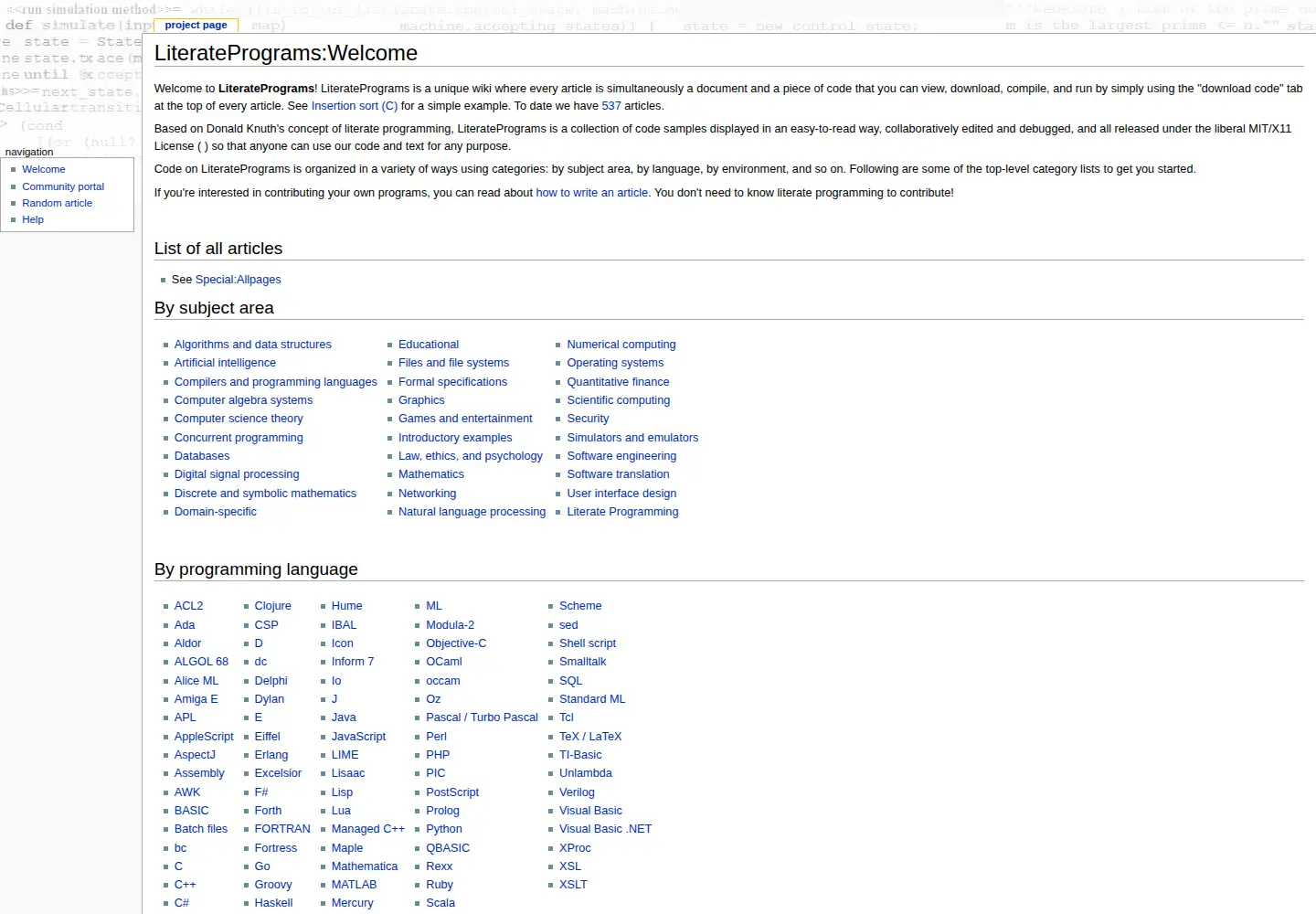Image resolution: width=1316 pixels, height=914 pixels.
Task: Go to the Community portal
Action: point(63,186)
